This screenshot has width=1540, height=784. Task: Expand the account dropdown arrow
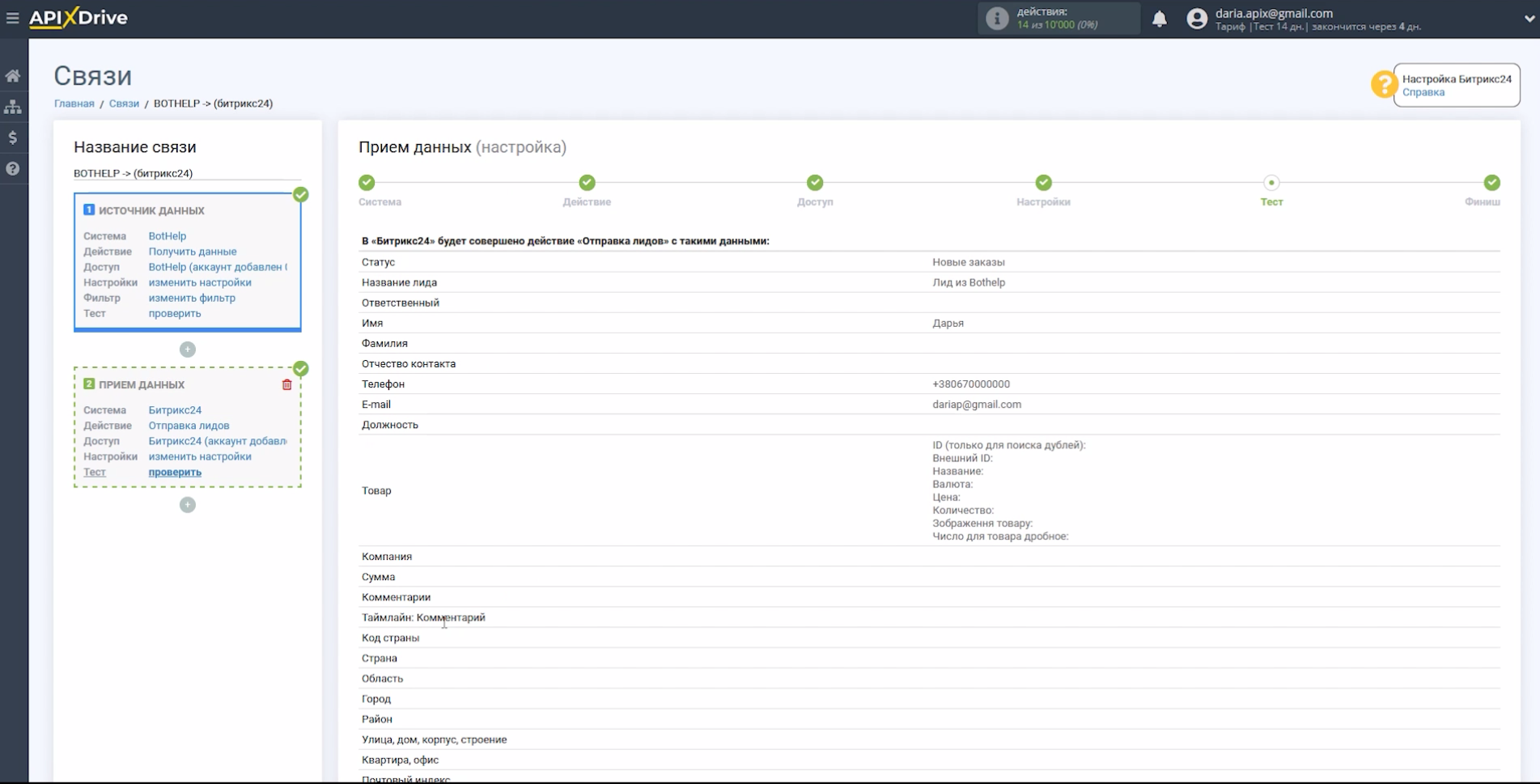coord(1529,19)
